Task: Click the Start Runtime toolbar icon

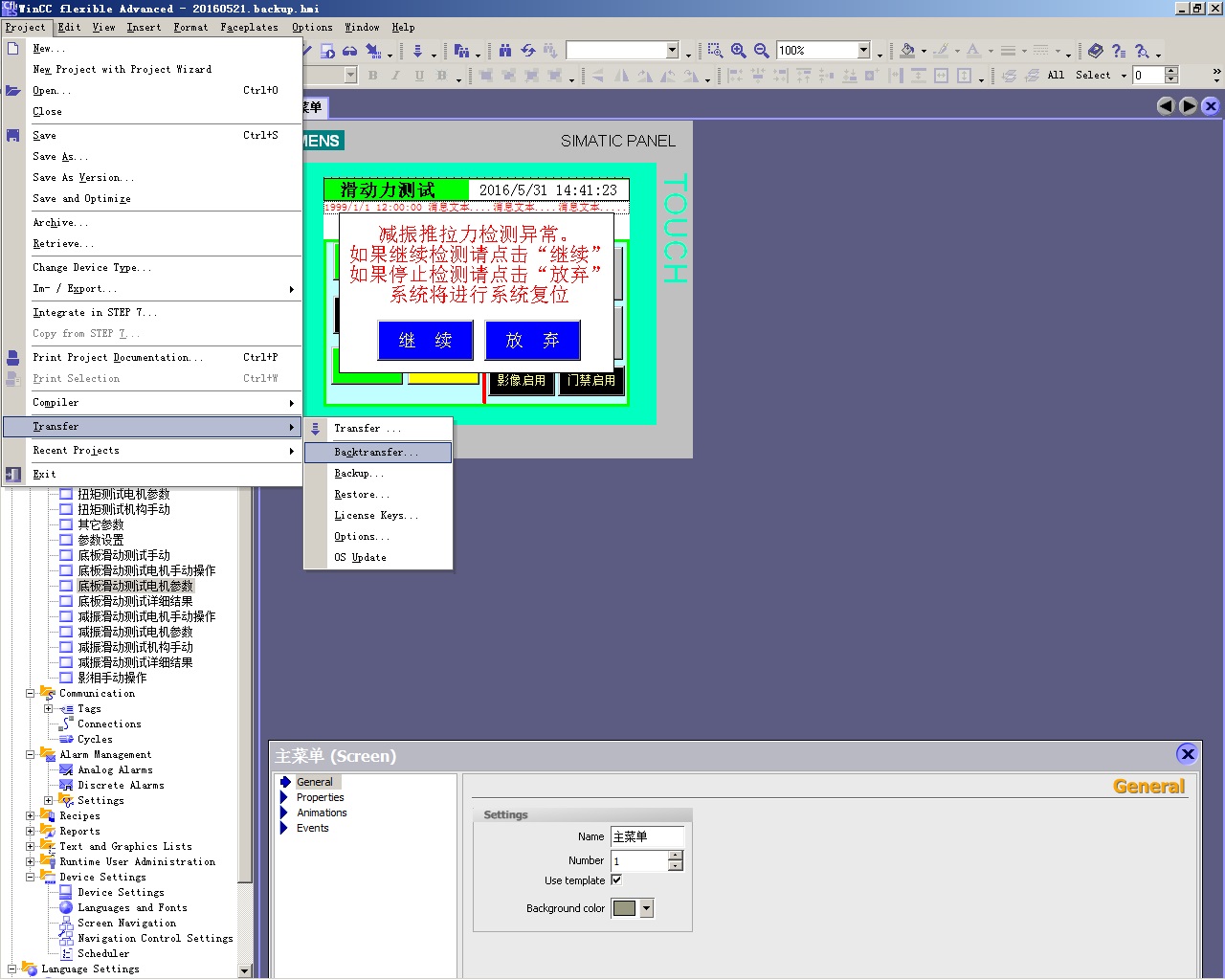Action: (328, 50)
